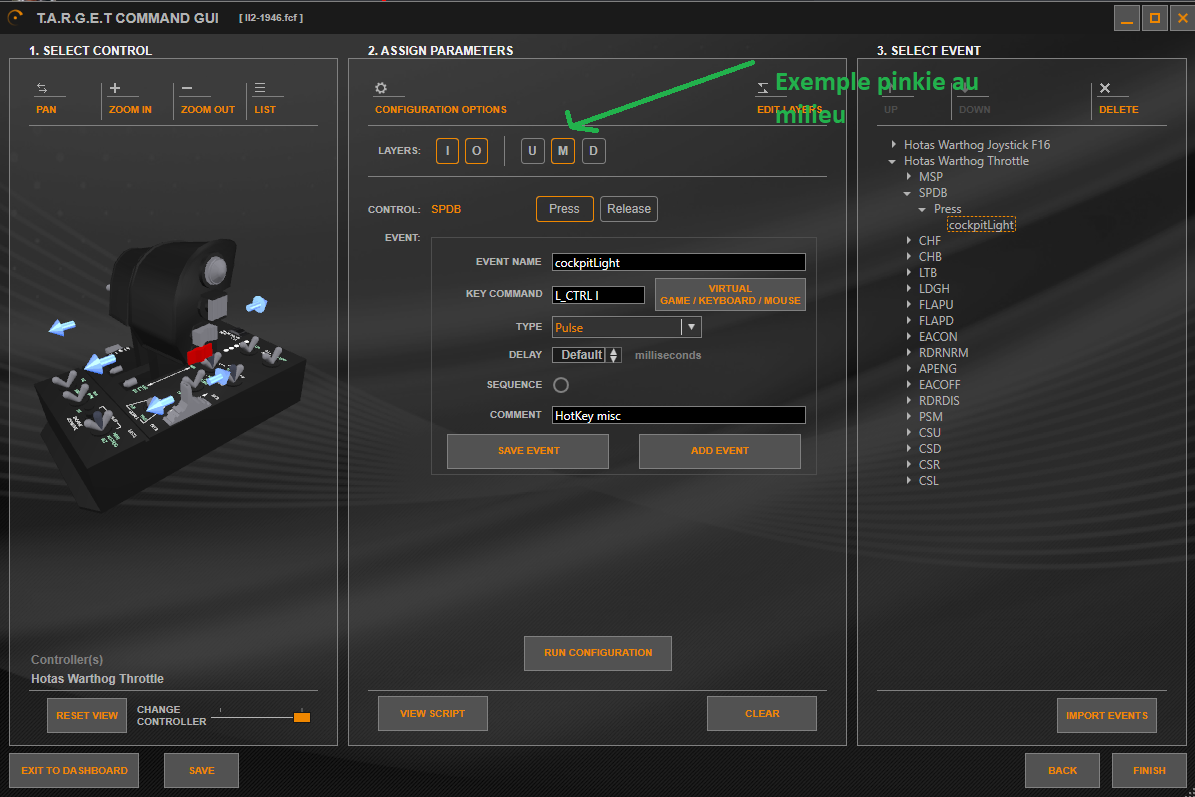Viewport: 1195px width, 797px height.
Task: Open the Type Pulse dropdown
Action: pyautogui.click(x=691, y=328)
